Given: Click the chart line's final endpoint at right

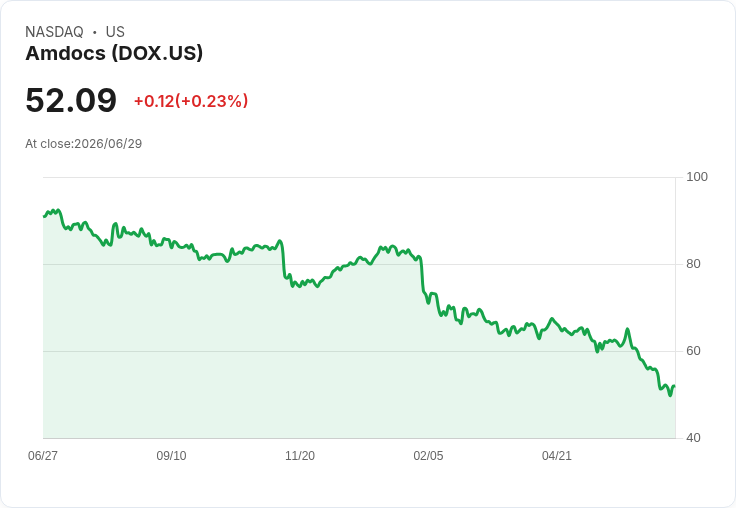Looking at the screenshot, I should (675, 386).
